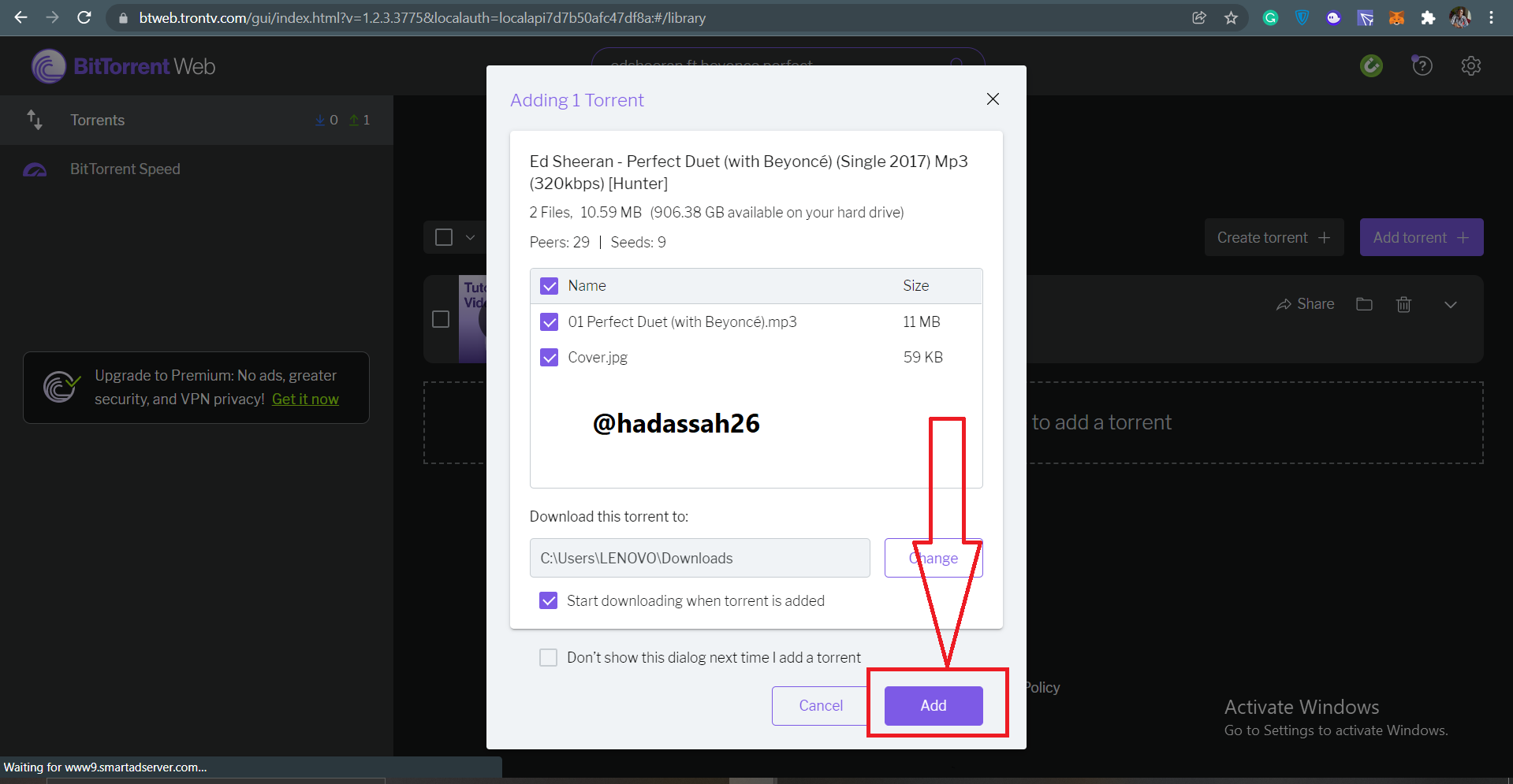Click the download path field
This screenshot has height=784, width=1513.
tap(699, 558)
